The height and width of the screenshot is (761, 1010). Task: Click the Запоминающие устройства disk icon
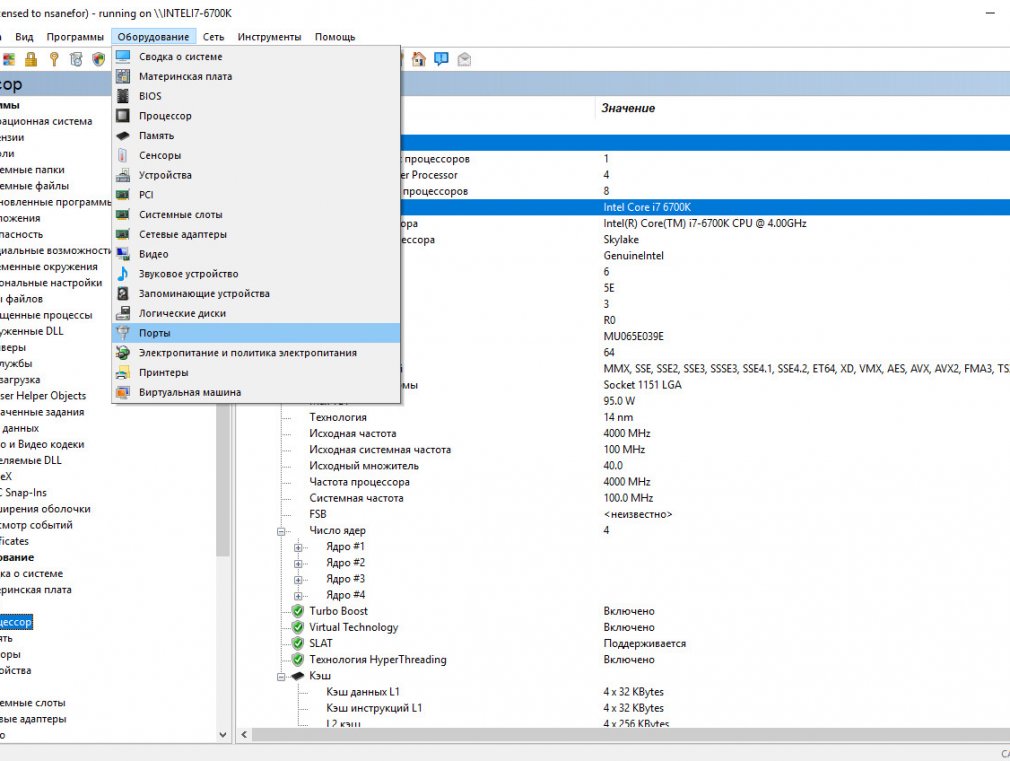coord(123,294)
